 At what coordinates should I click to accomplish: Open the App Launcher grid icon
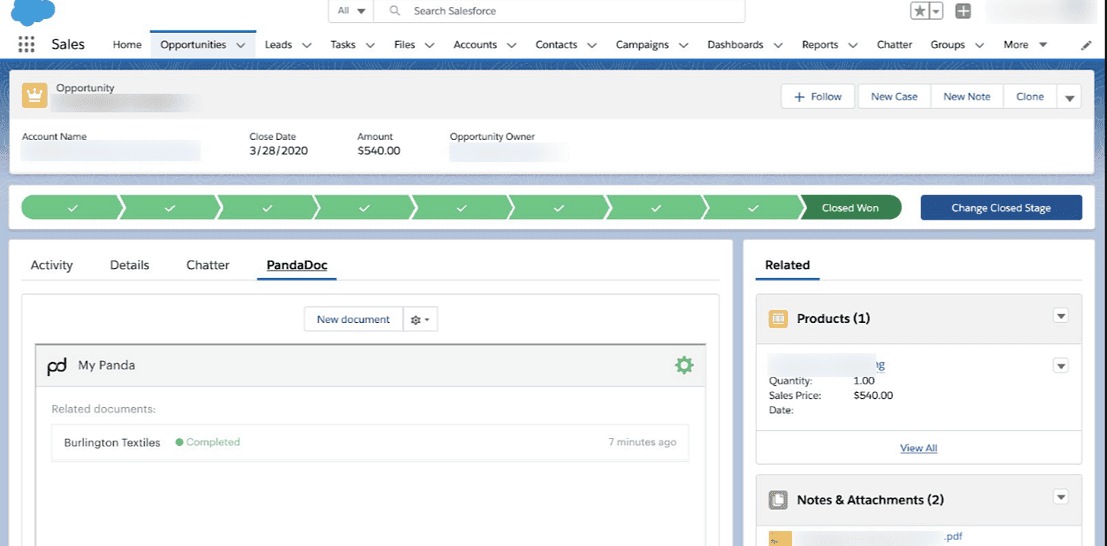pos(26,44)
